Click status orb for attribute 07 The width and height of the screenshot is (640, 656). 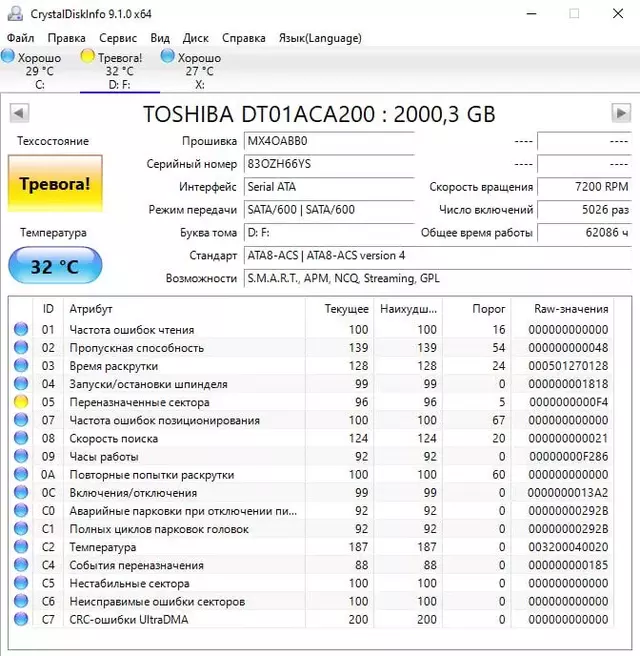(21, 420)
